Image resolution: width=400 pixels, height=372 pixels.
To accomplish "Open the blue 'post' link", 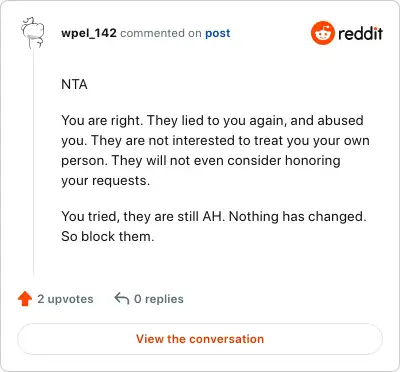I will pos(218,33).
